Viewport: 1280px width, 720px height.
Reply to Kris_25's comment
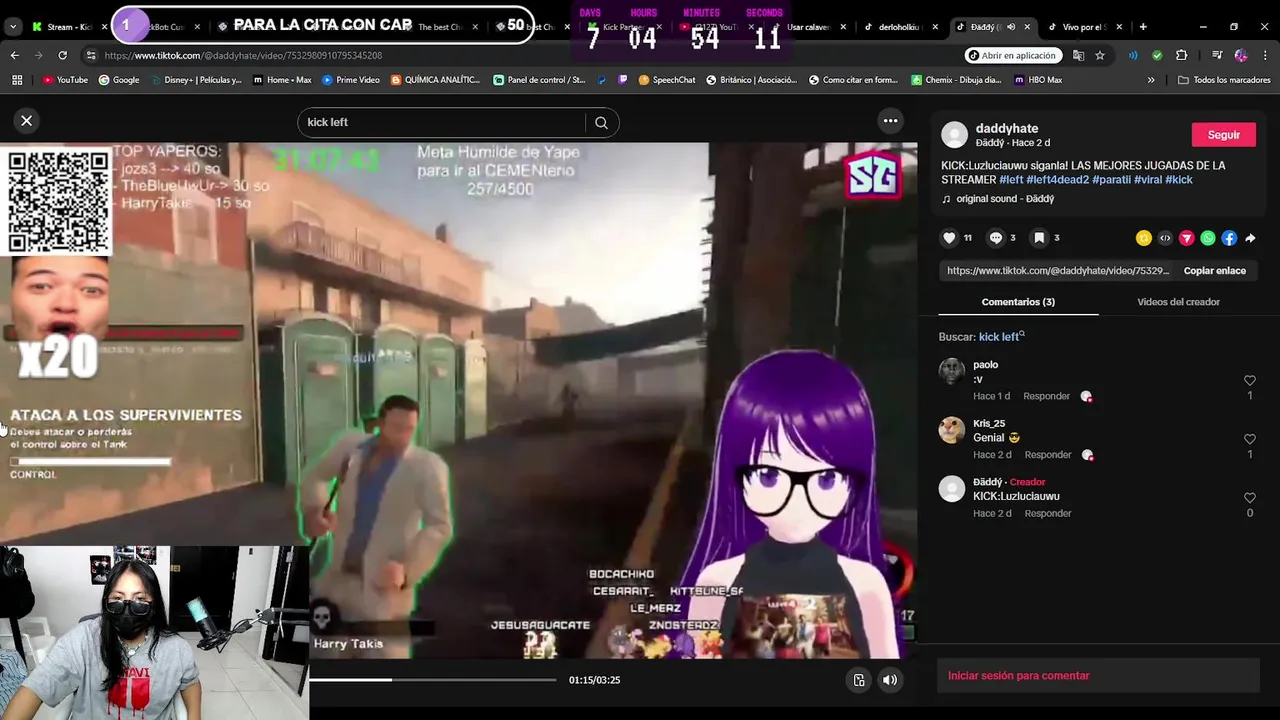(1048, 455)
